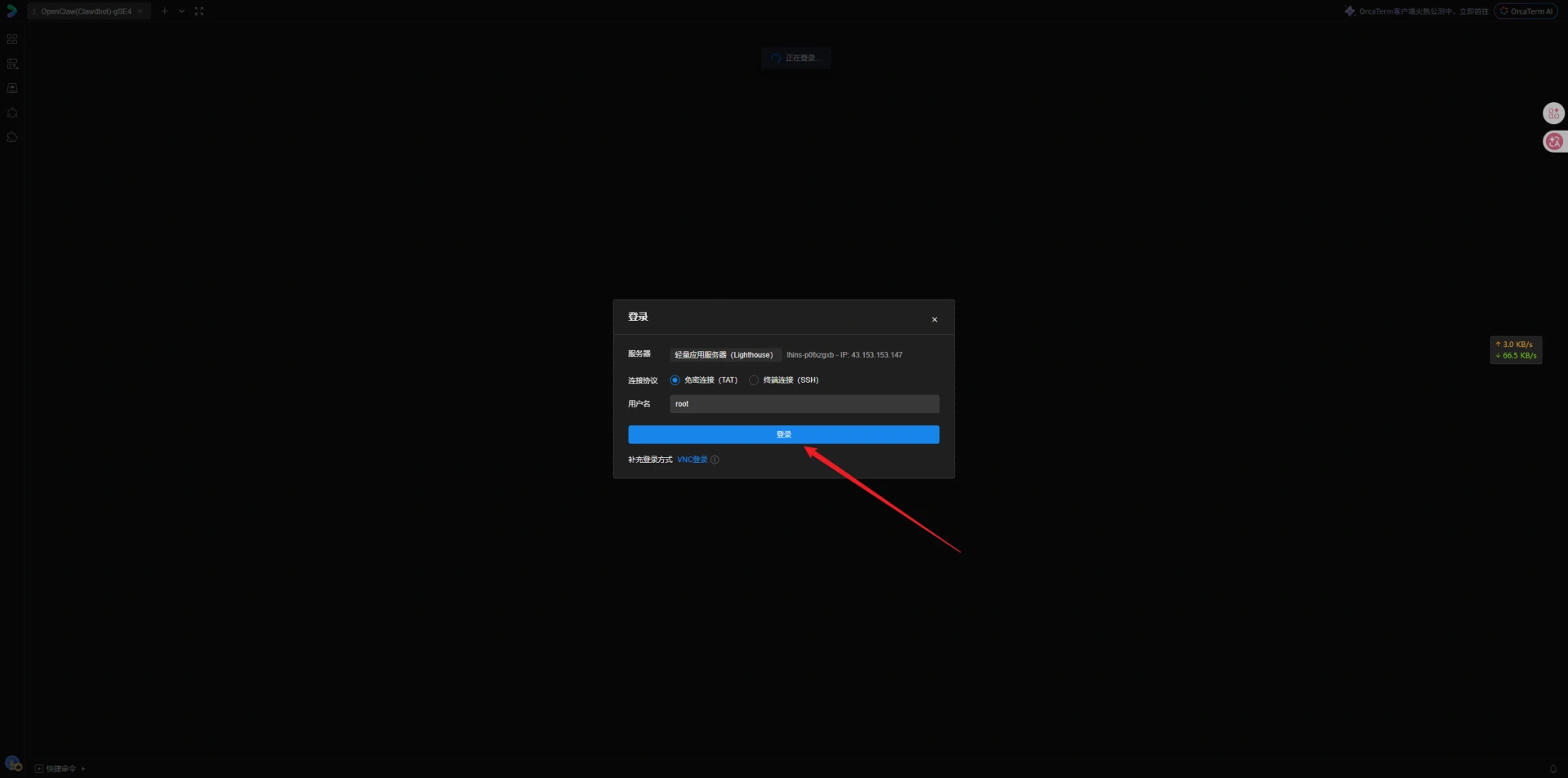Click the user avatar with crown badge

click(12, 763)
